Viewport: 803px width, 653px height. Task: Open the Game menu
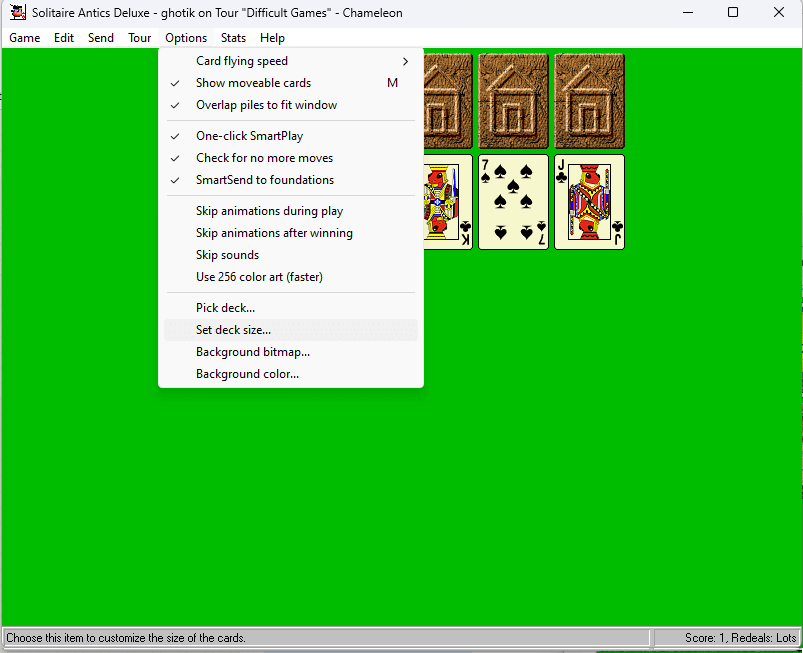25,38
